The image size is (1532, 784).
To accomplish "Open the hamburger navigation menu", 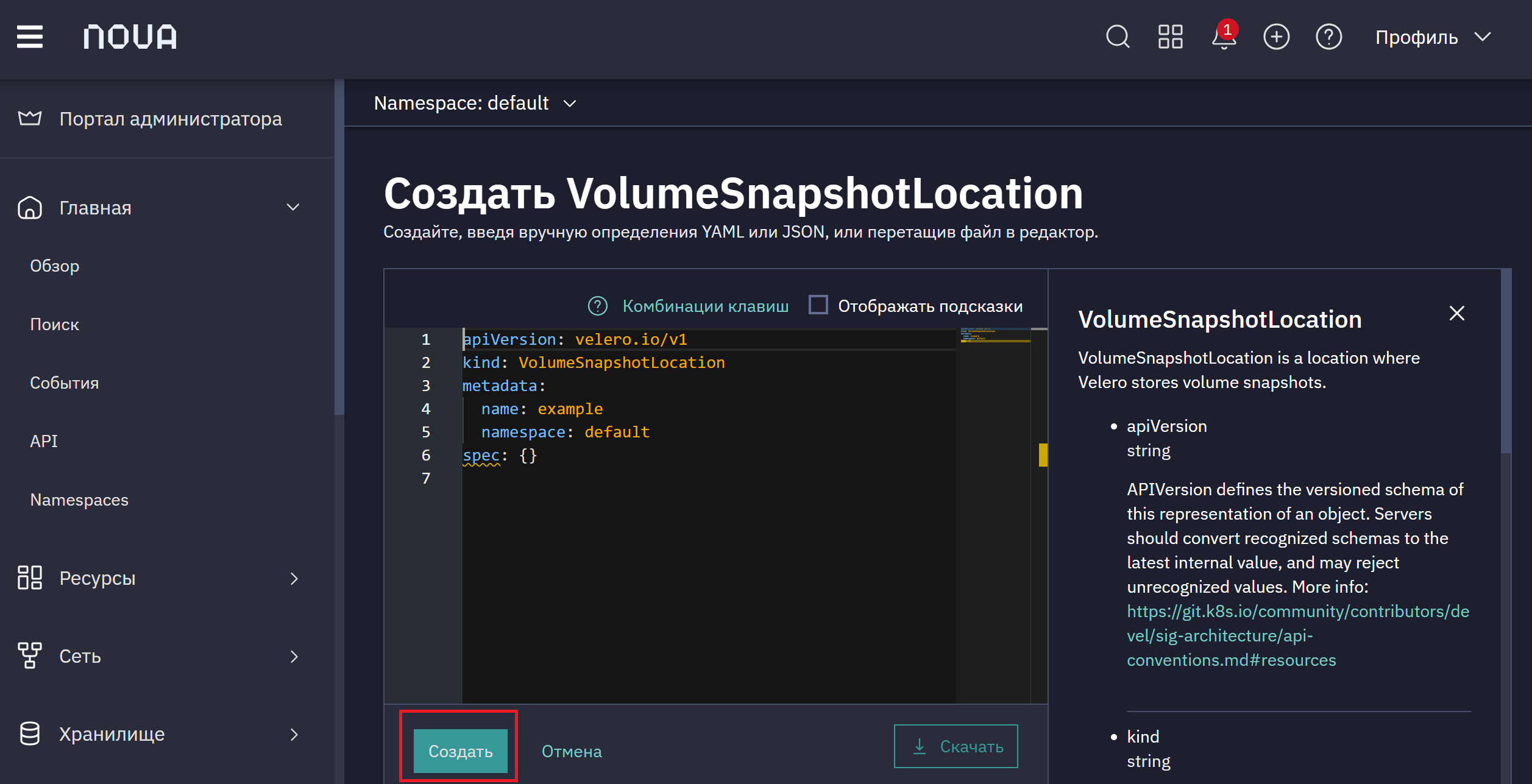I will click(x=29, y=37).
